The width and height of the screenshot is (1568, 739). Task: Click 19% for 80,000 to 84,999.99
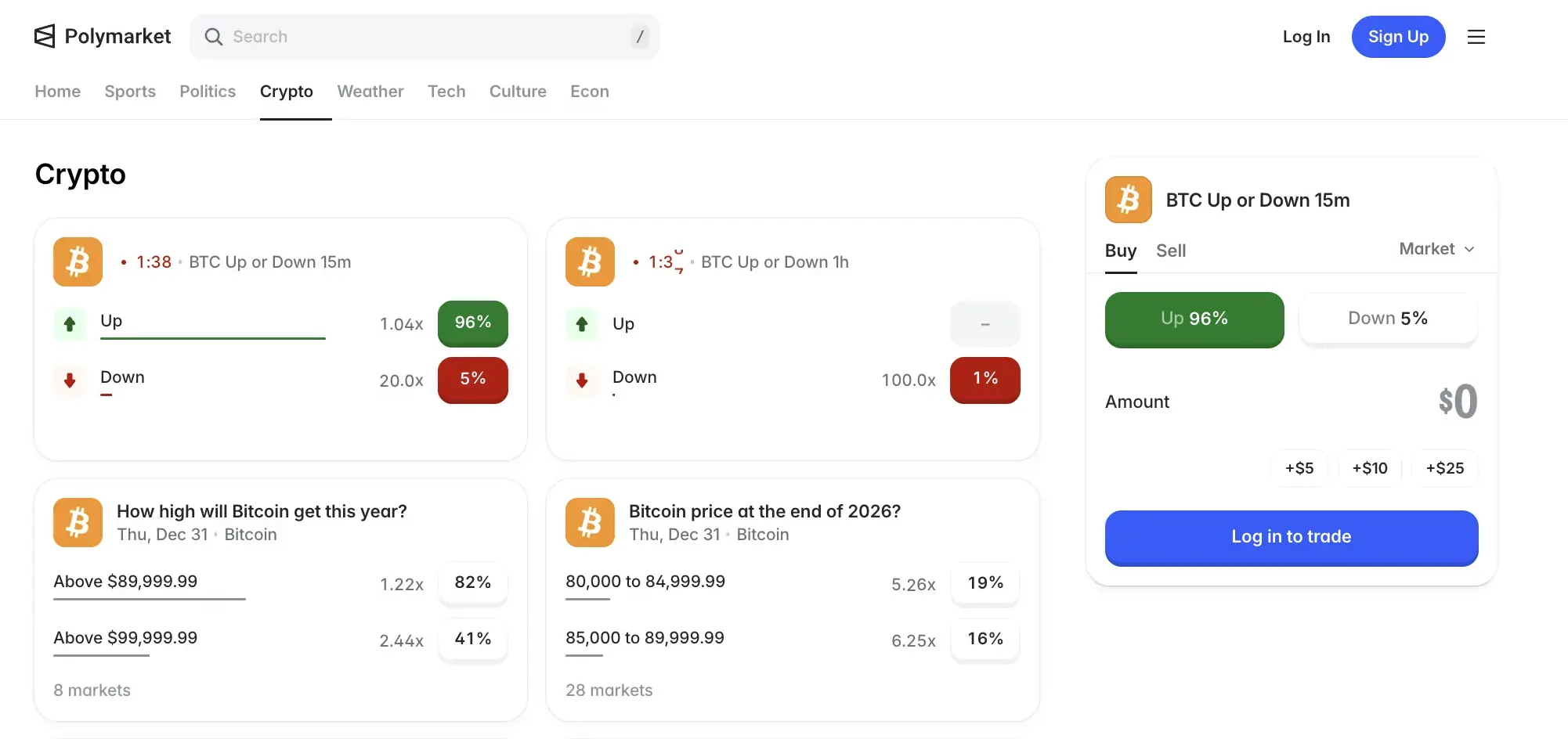click(x=985, y=583)
